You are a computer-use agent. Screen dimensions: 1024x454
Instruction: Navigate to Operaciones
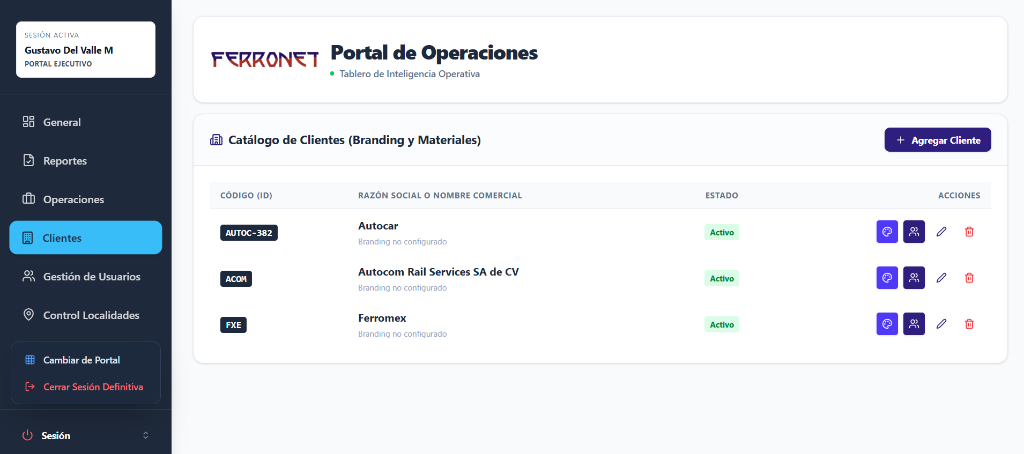[x=86, y=199]
